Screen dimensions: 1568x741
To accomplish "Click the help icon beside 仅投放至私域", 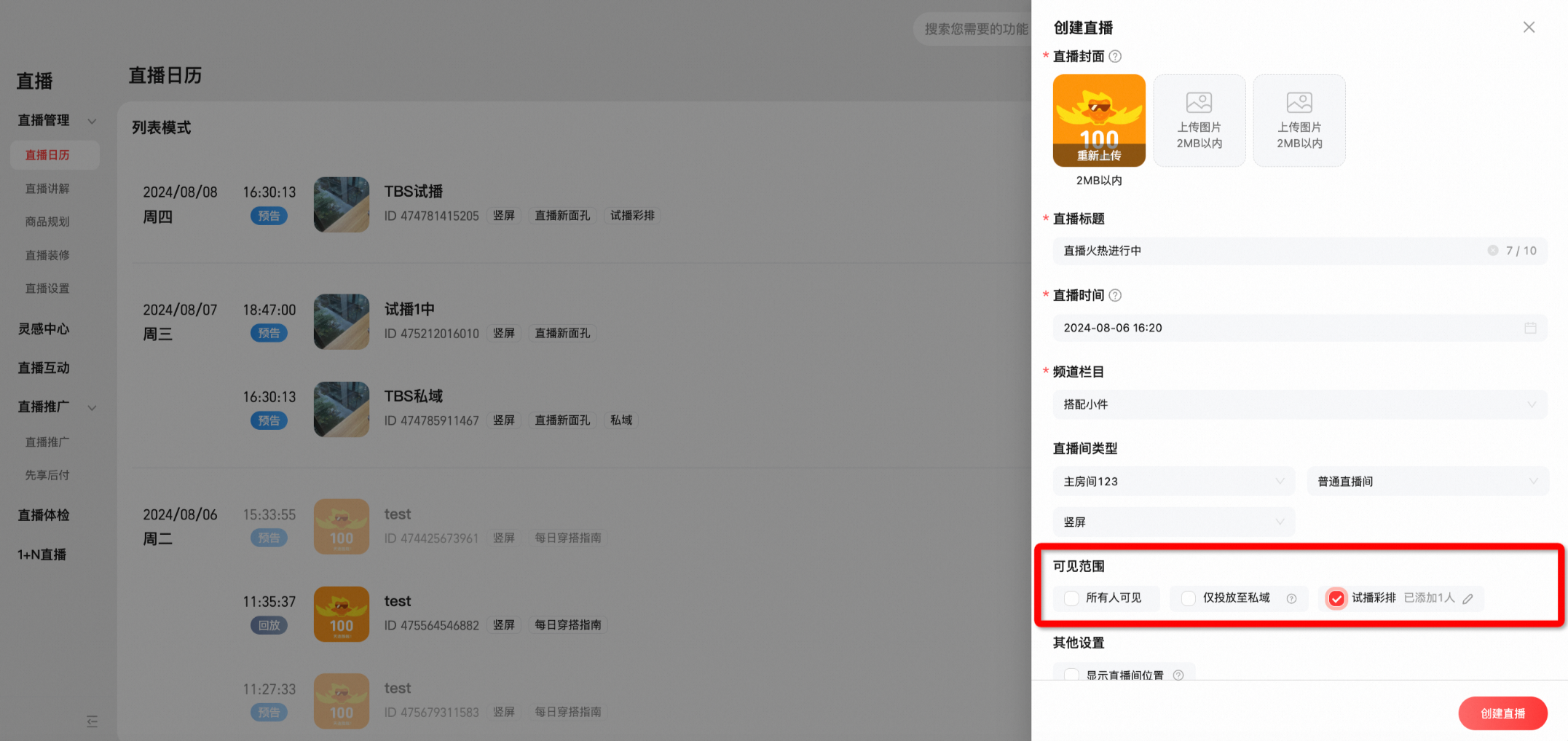I will 1291,598.
